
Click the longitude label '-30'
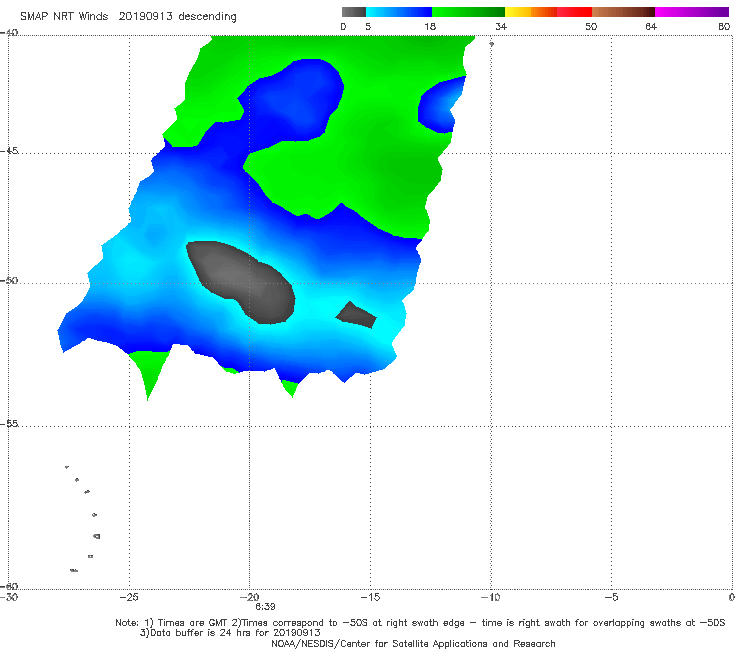click(x=9, y=597)
